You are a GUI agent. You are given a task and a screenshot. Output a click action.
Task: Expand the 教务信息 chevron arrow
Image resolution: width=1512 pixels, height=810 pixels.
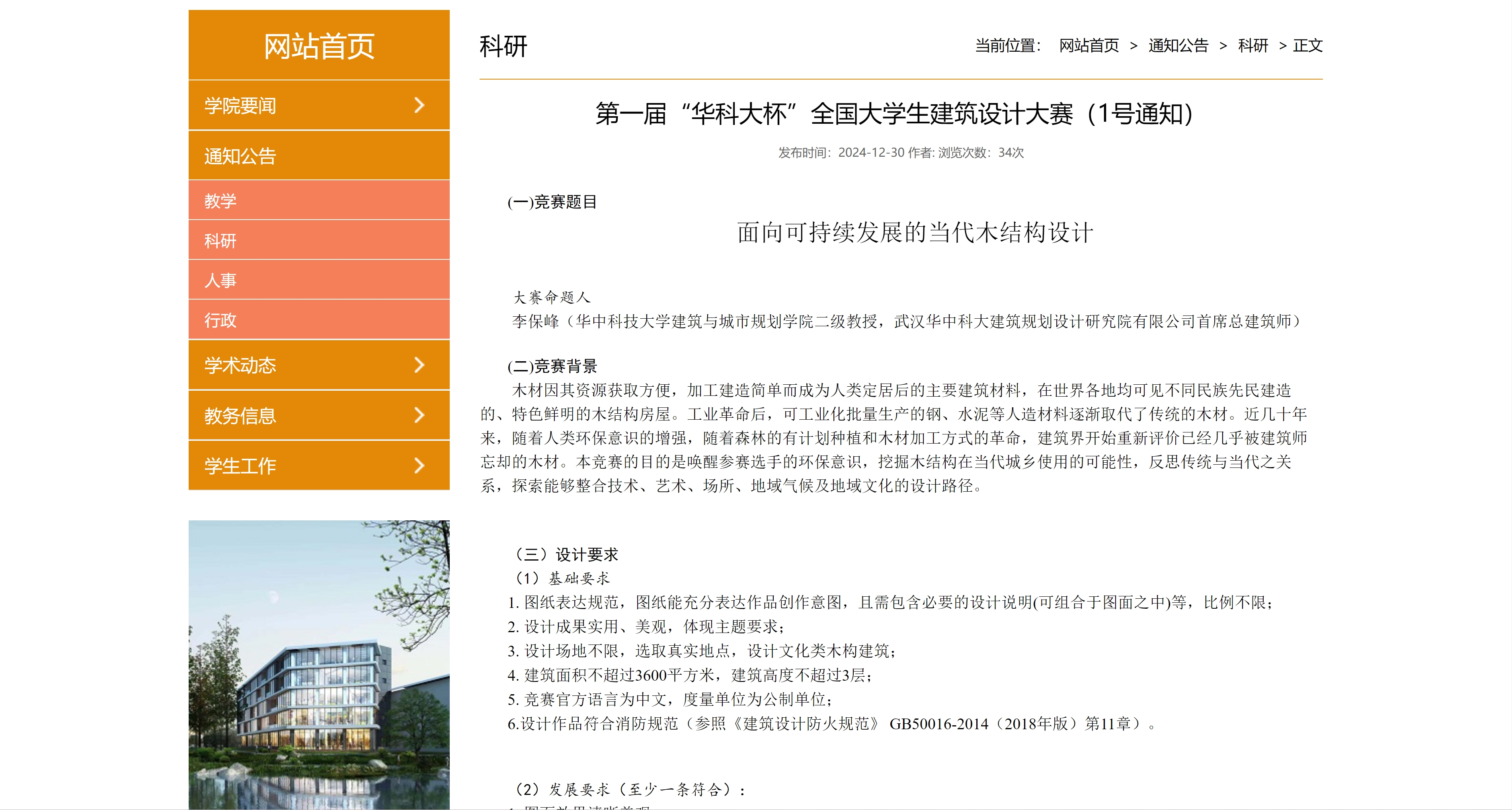coord(419,415)
